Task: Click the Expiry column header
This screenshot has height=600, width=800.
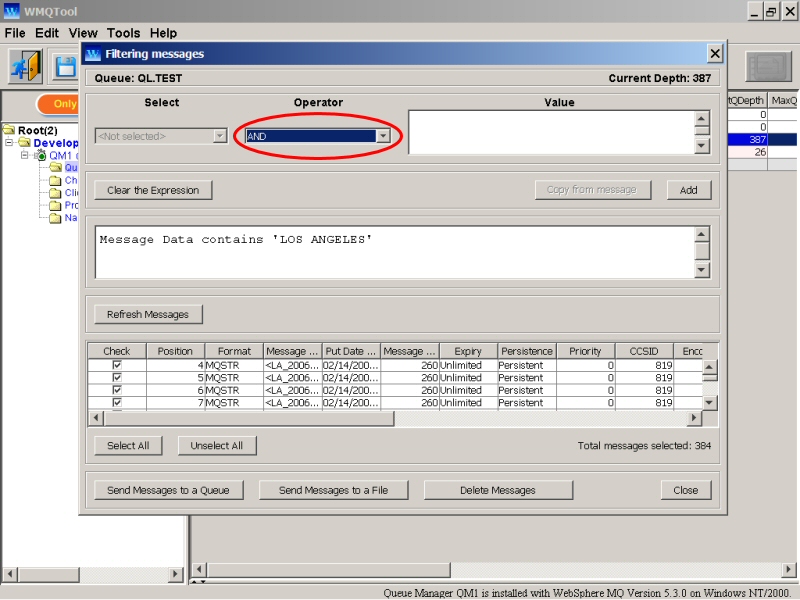Action: [x=468, y=351]
